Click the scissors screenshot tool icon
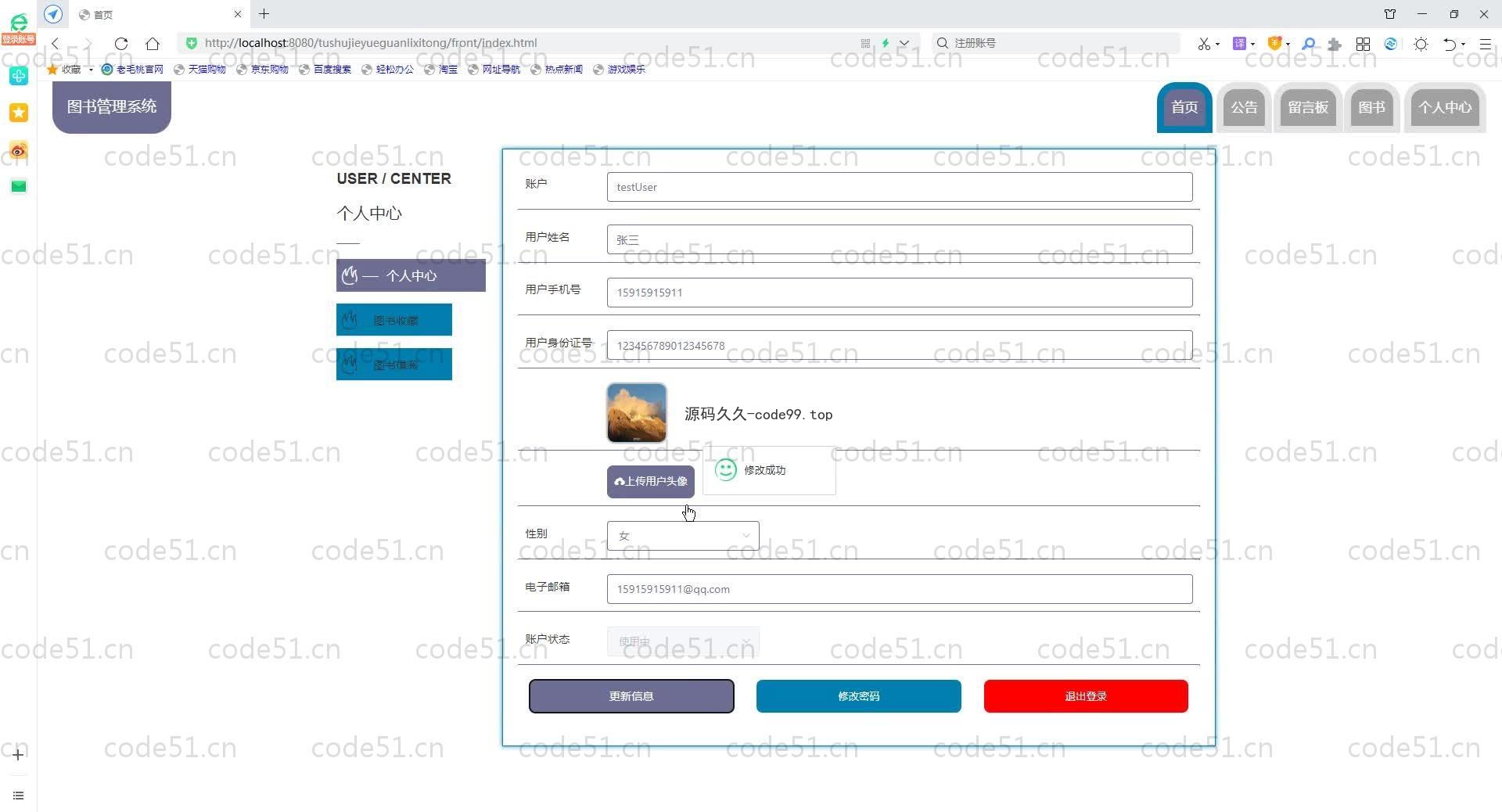The height and width of the screenshot is (812, 1502). point(1204,44)
